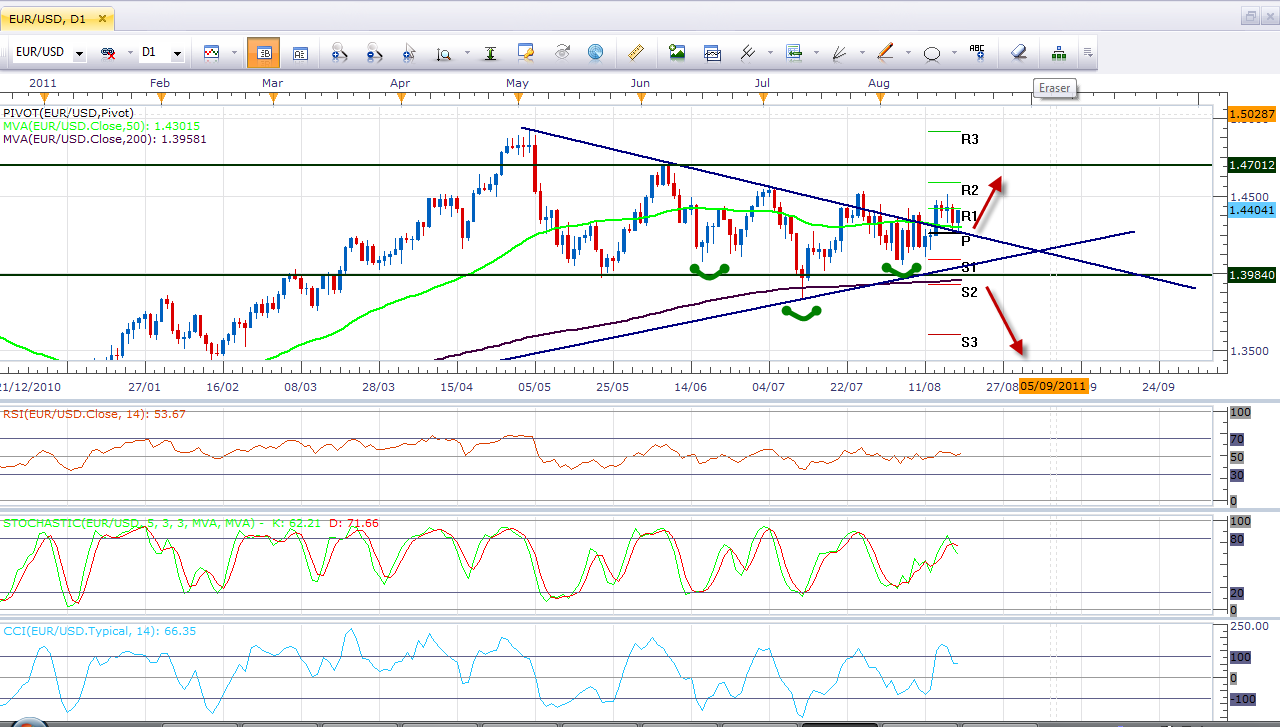
Task: Select the ABC text label tool
Action: (x=977, y=52)
